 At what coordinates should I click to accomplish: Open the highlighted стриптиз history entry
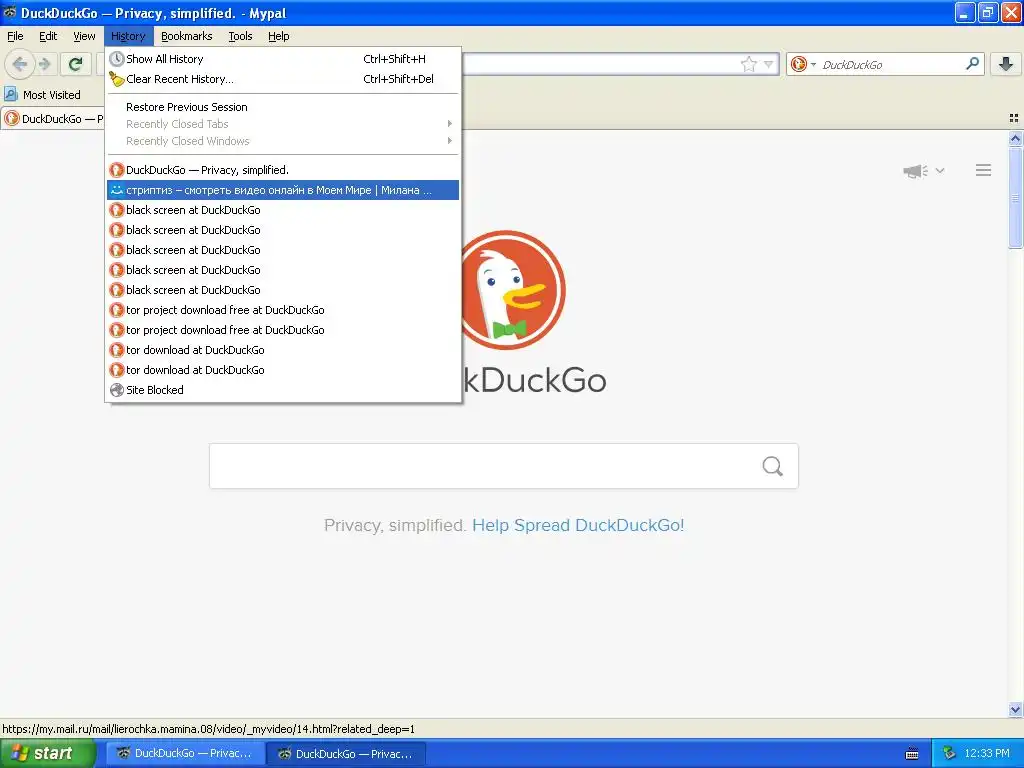pos(283,190)
